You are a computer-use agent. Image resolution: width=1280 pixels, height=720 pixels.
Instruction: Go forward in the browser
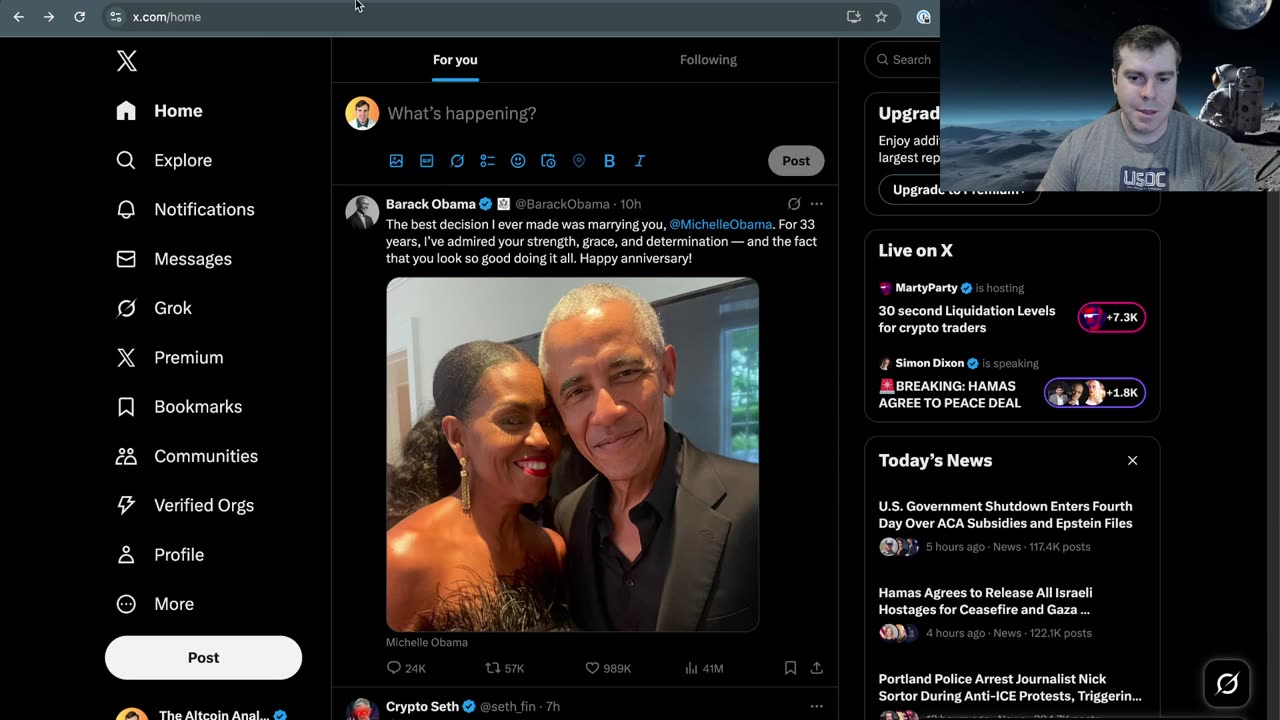tap(49, 17)
